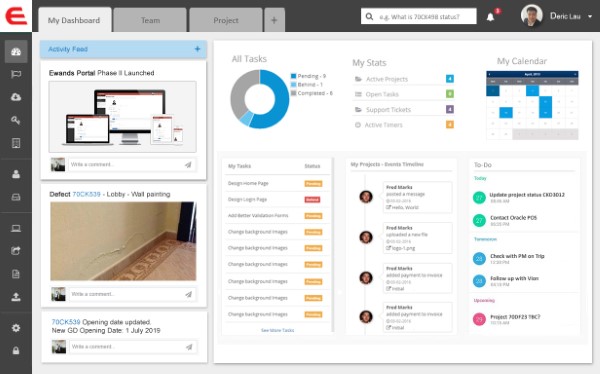
Task: Add a new tab with plus
Action: [x=274, y=20]
